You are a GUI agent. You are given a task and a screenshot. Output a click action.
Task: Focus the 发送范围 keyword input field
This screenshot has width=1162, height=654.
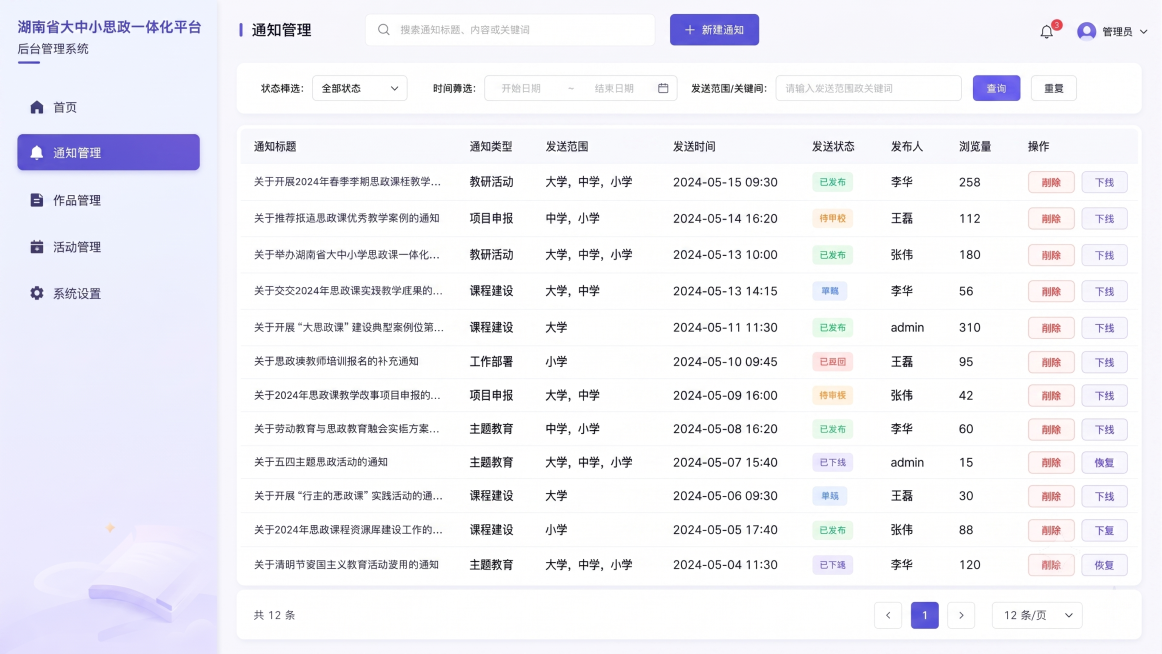pyautogui.click(x=869, y=88)
